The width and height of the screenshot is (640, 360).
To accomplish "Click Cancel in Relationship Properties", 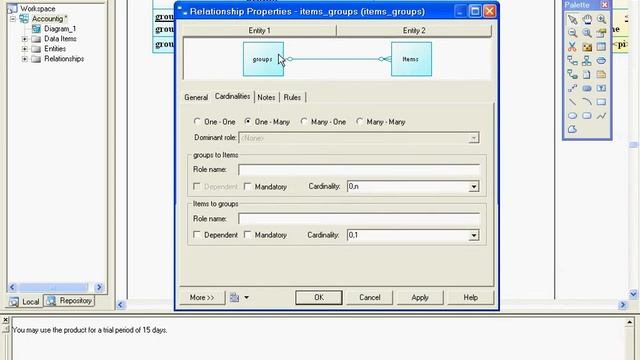I will 369,298.
